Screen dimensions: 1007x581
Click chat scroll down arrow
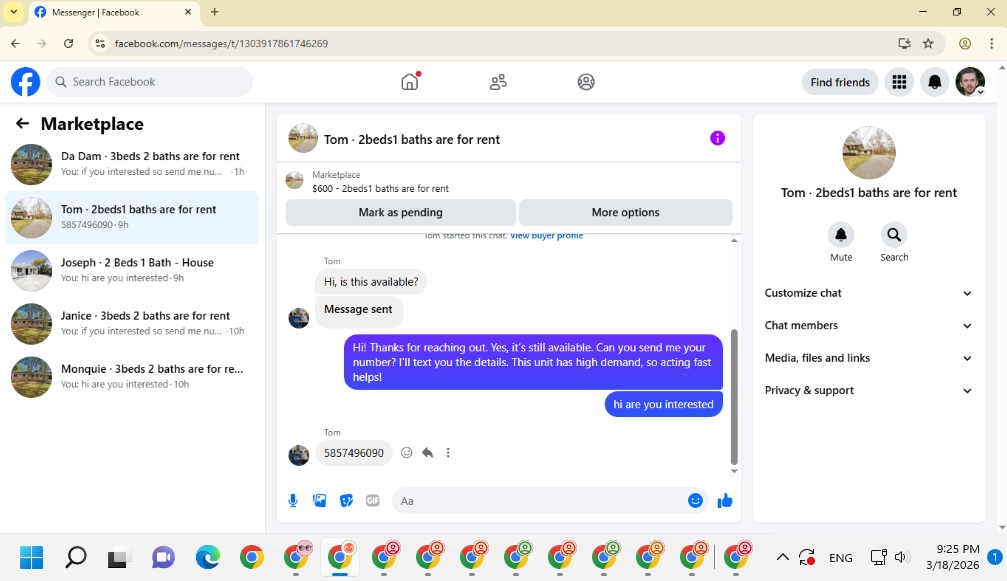pyautogui.click(x=734, y=471)
